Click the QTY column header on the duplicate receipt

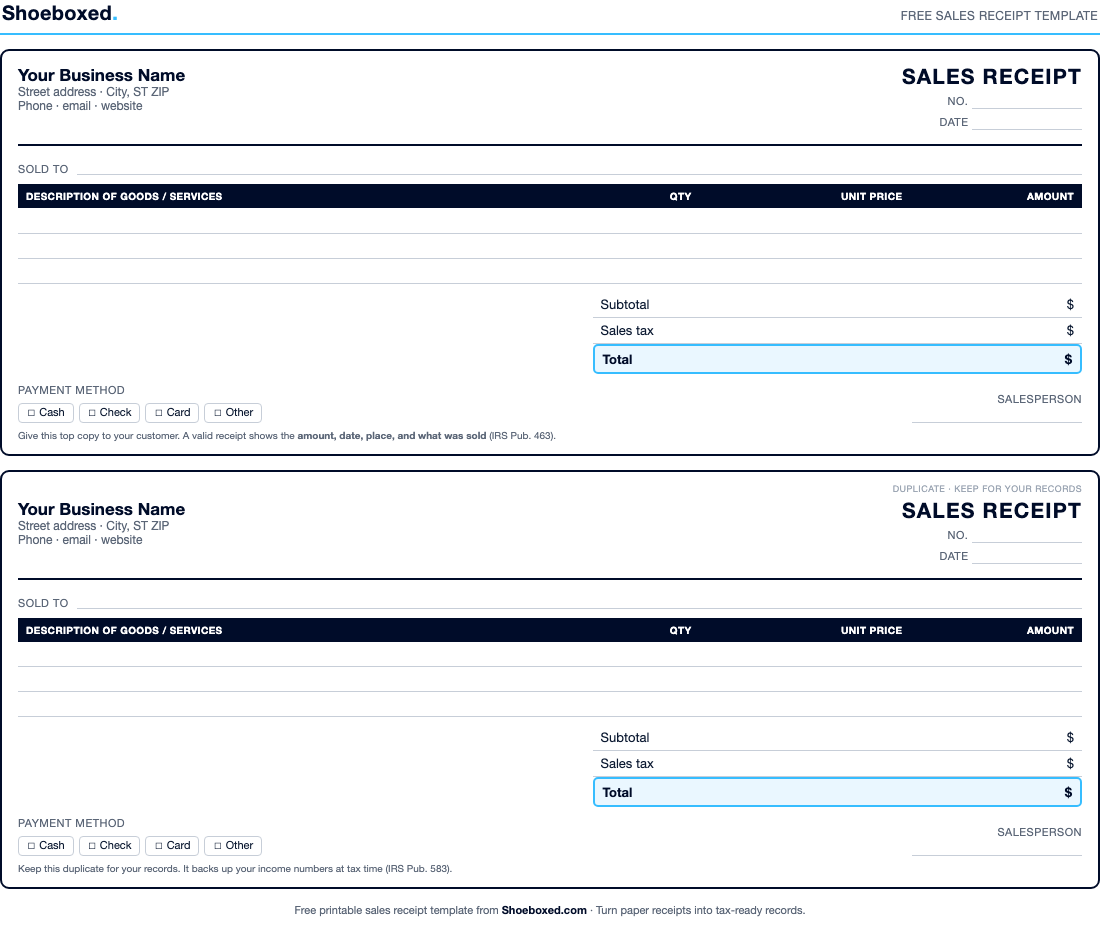(680, 630)
